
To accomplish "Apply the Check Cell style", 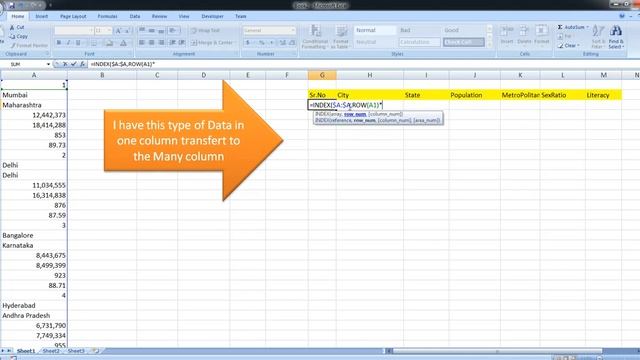I will click(x=464, y=42).
